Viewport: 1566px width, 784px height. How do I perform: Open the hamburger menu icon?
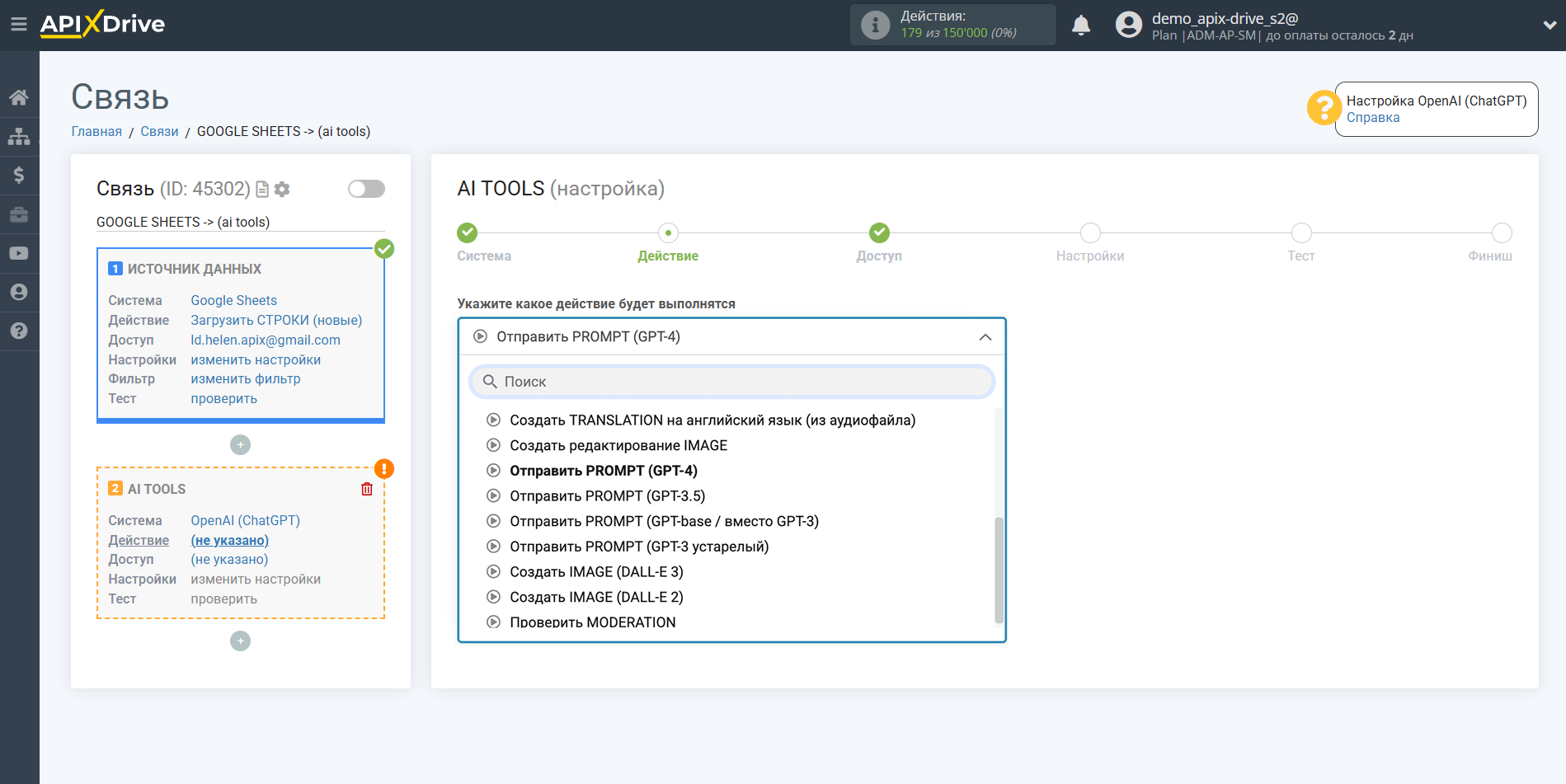click(19, 25)
